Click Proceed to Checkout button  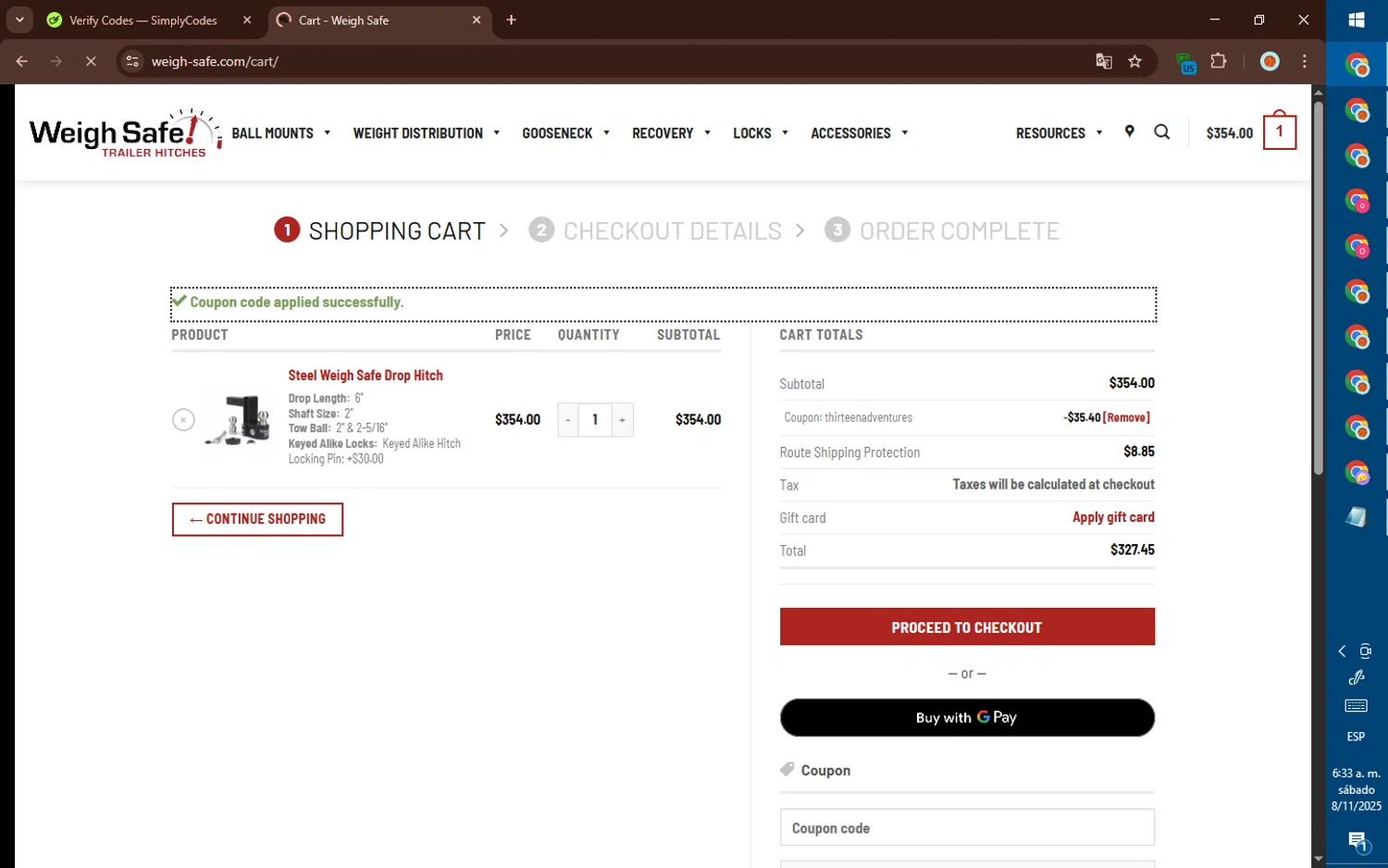967,626
